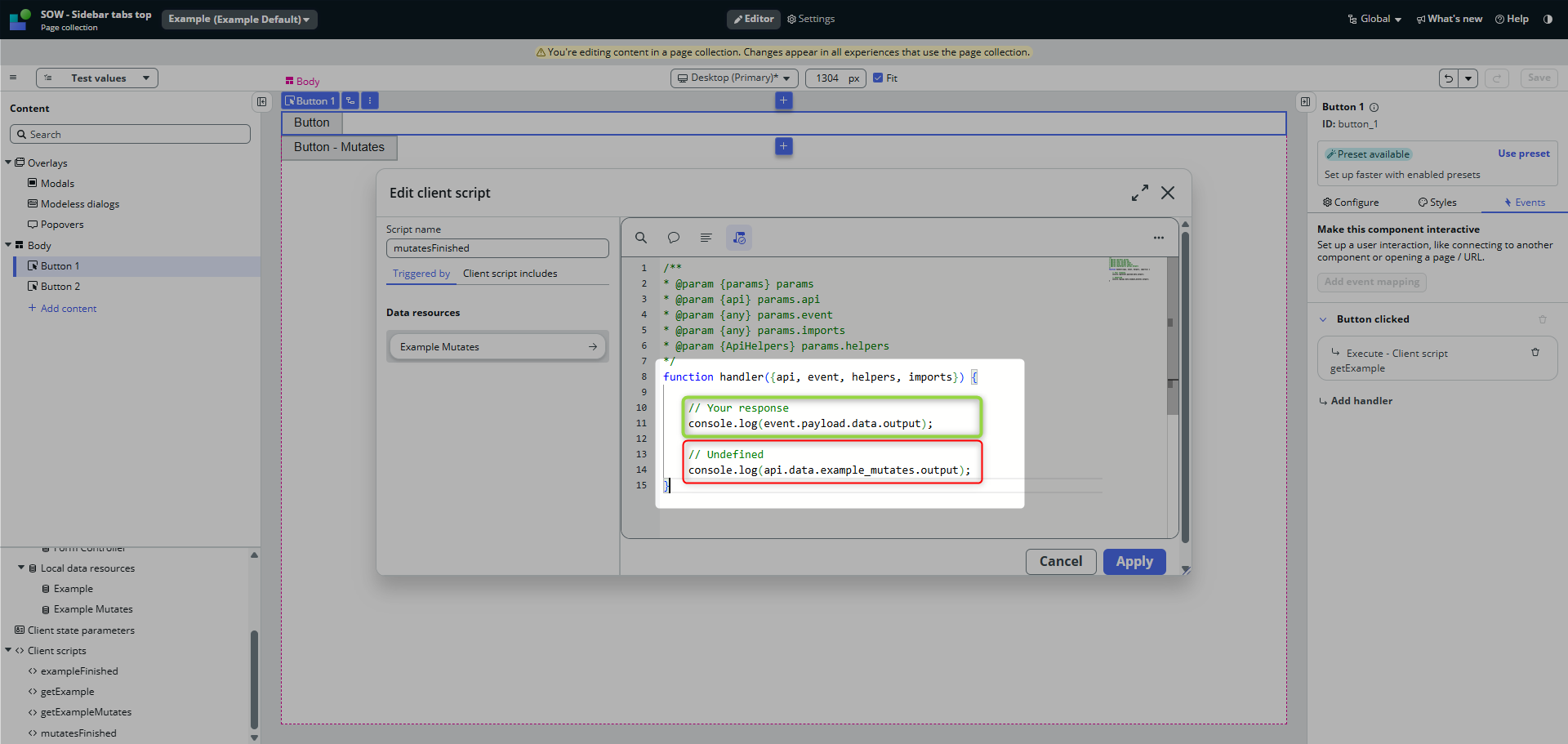Open the Test values dropdown
The width and height of the screenshot is (1568, 744).
coord(97,78)
